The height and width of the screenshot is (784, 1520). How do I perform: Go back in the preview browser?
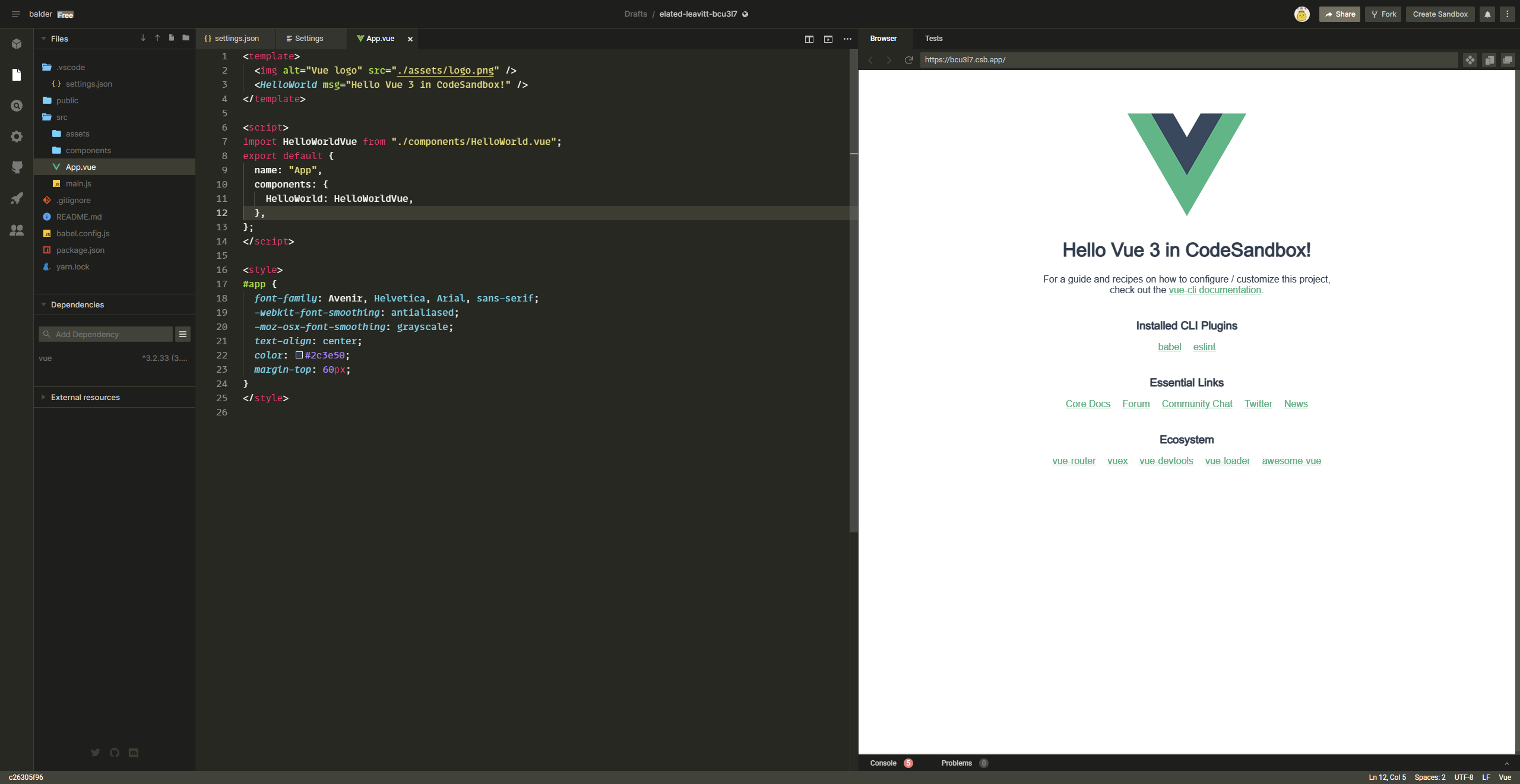(x=870, y=60)
